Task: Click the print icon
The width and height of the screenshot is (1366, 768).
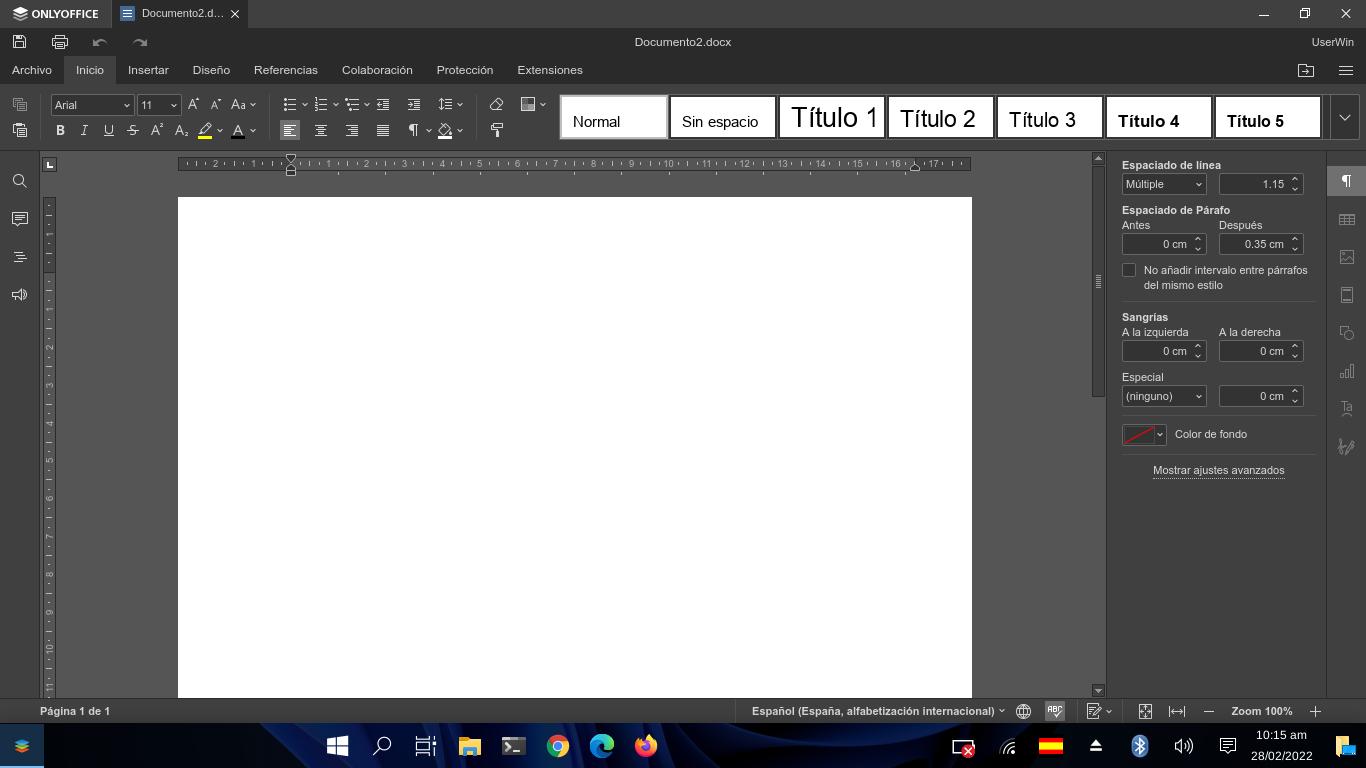Action: tap(60, 42)
